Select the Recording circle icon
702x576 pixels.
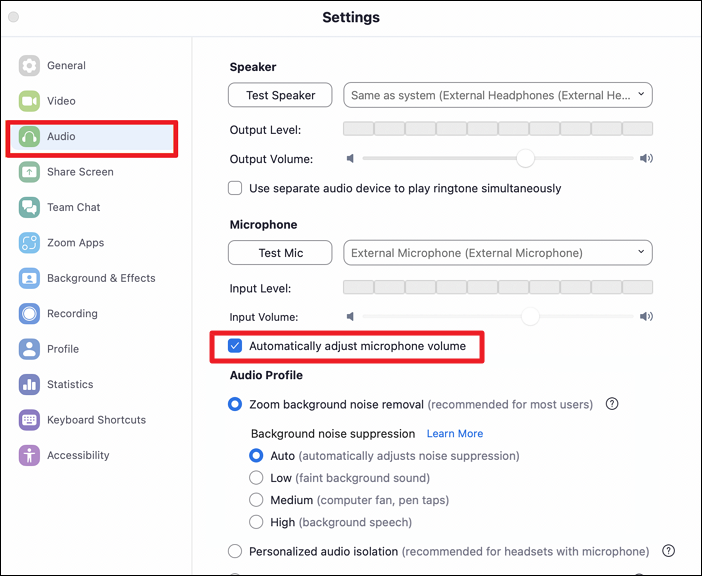coord(29,314)
